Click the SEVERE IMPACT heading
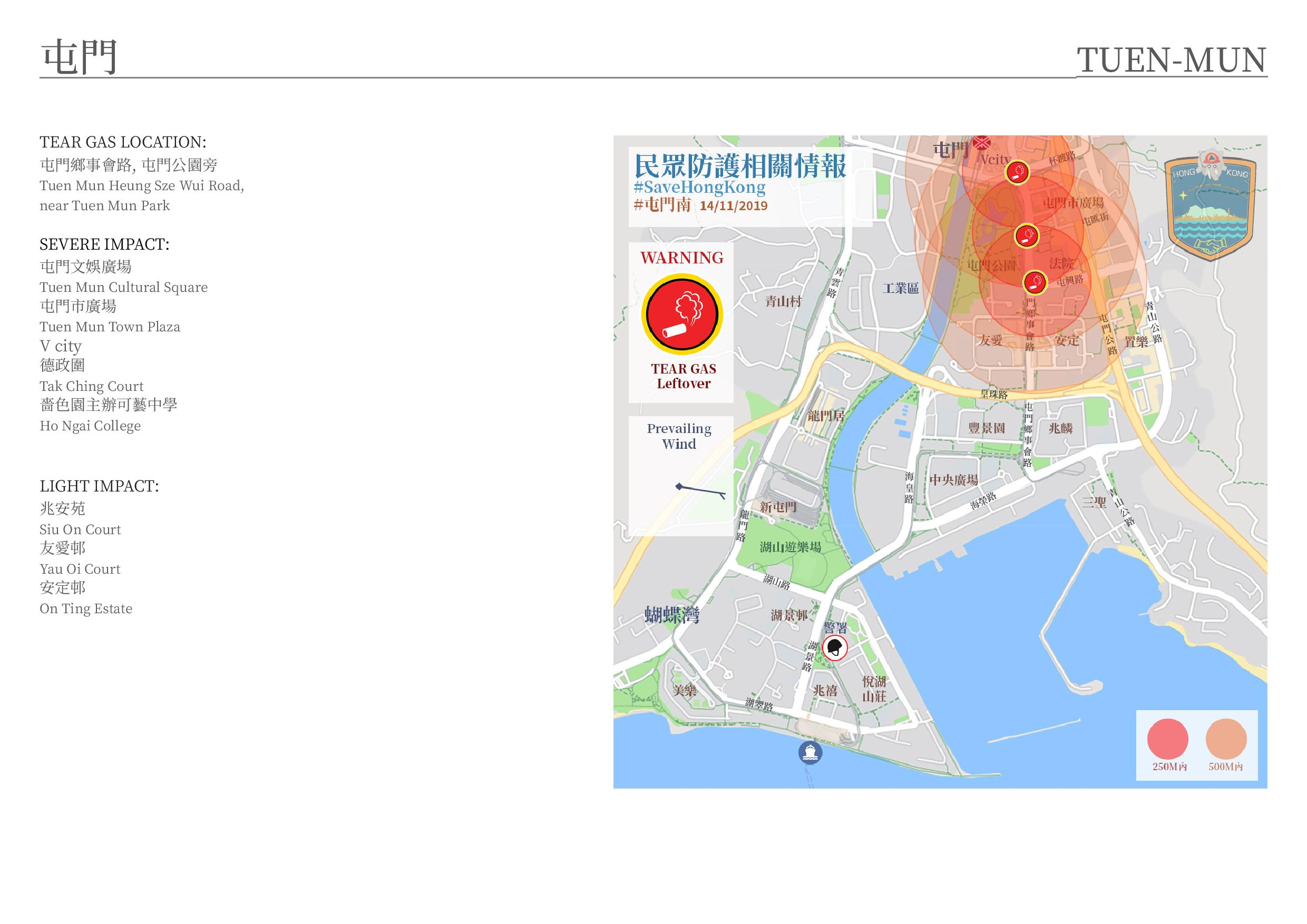 tap(104, 244)
